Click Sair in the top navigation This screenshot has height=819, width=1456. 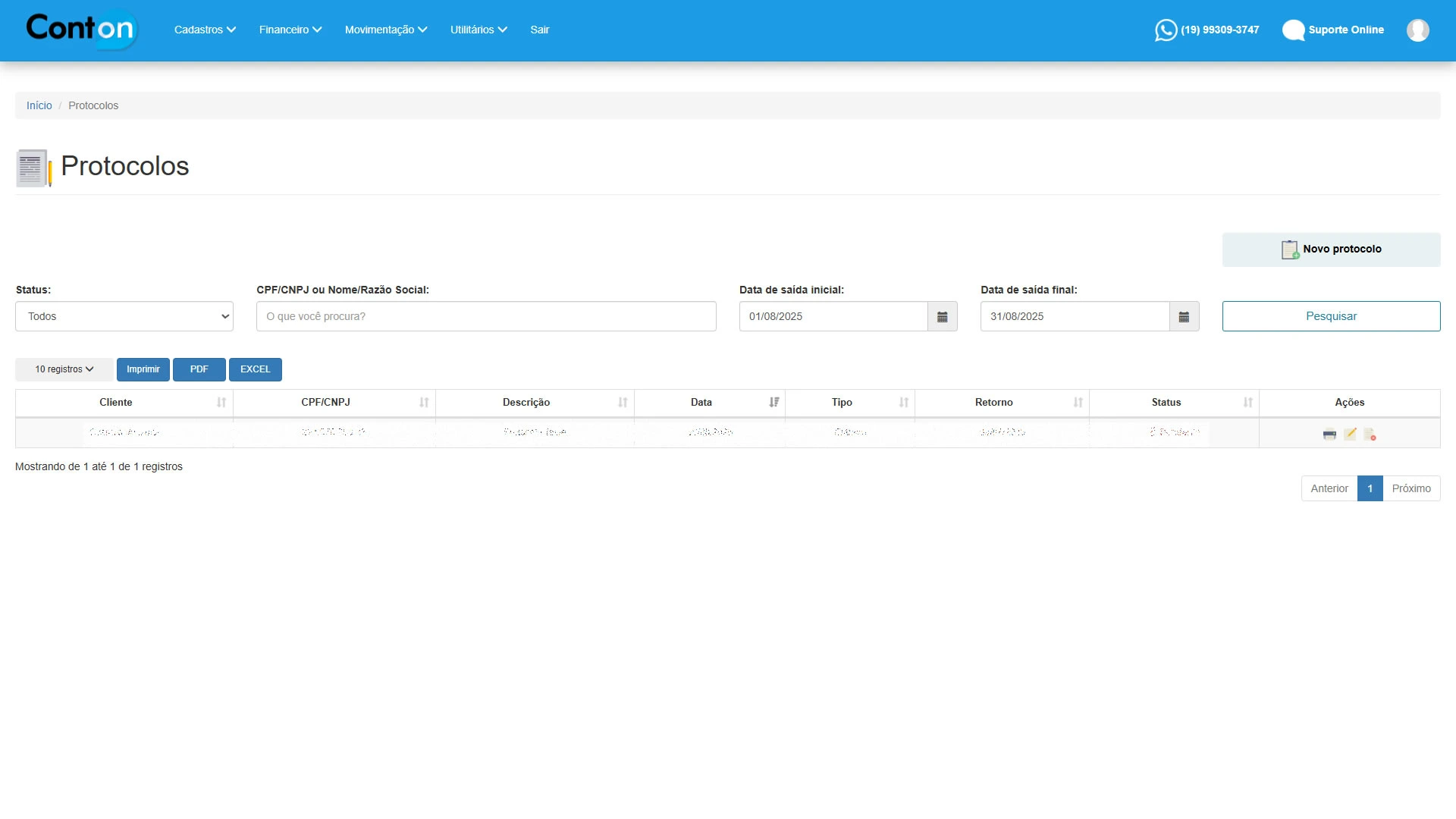pyautogui.click(x=539, y=30)
